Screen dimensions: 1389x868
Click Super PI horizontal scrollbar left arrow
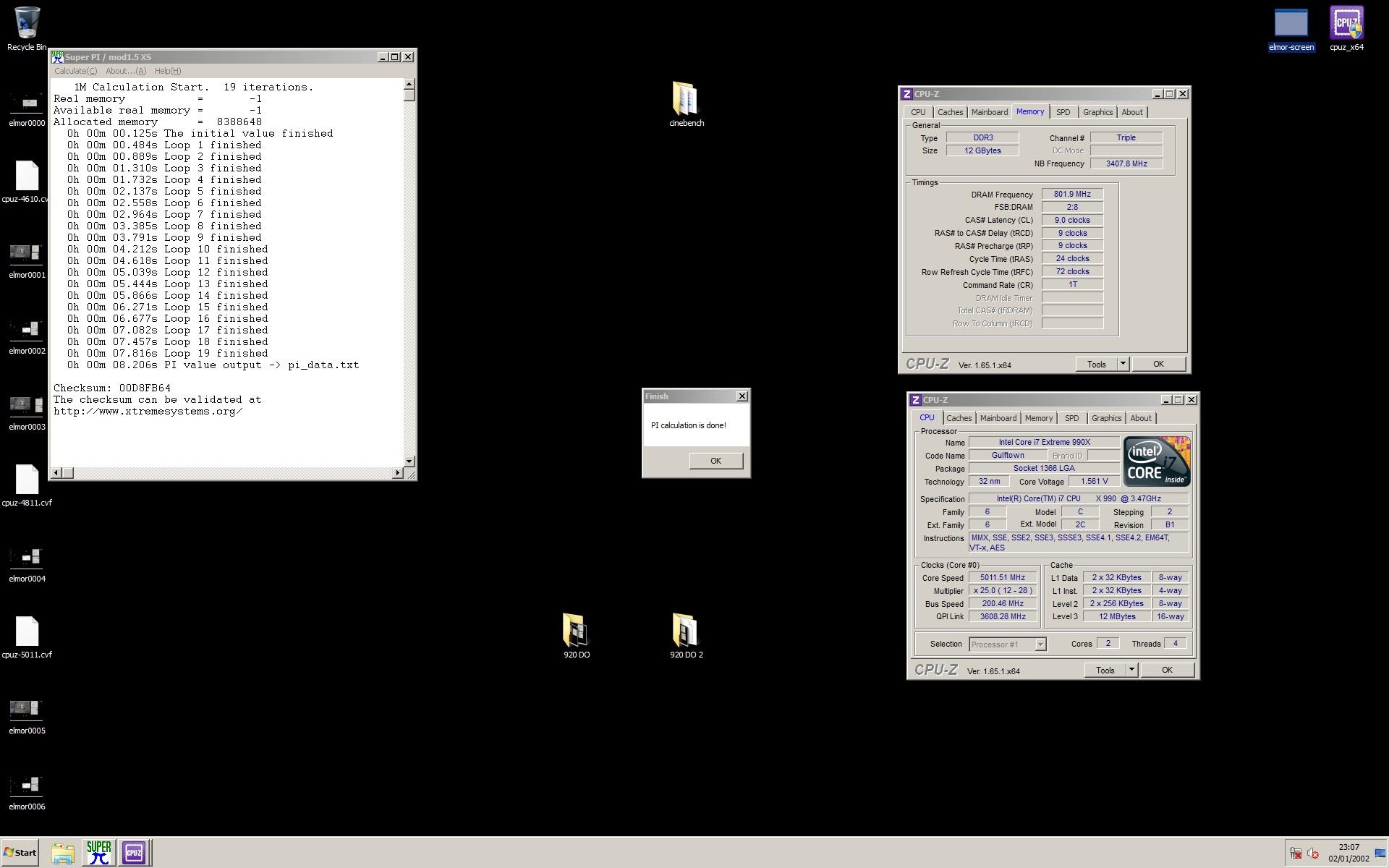coord(56,473)
